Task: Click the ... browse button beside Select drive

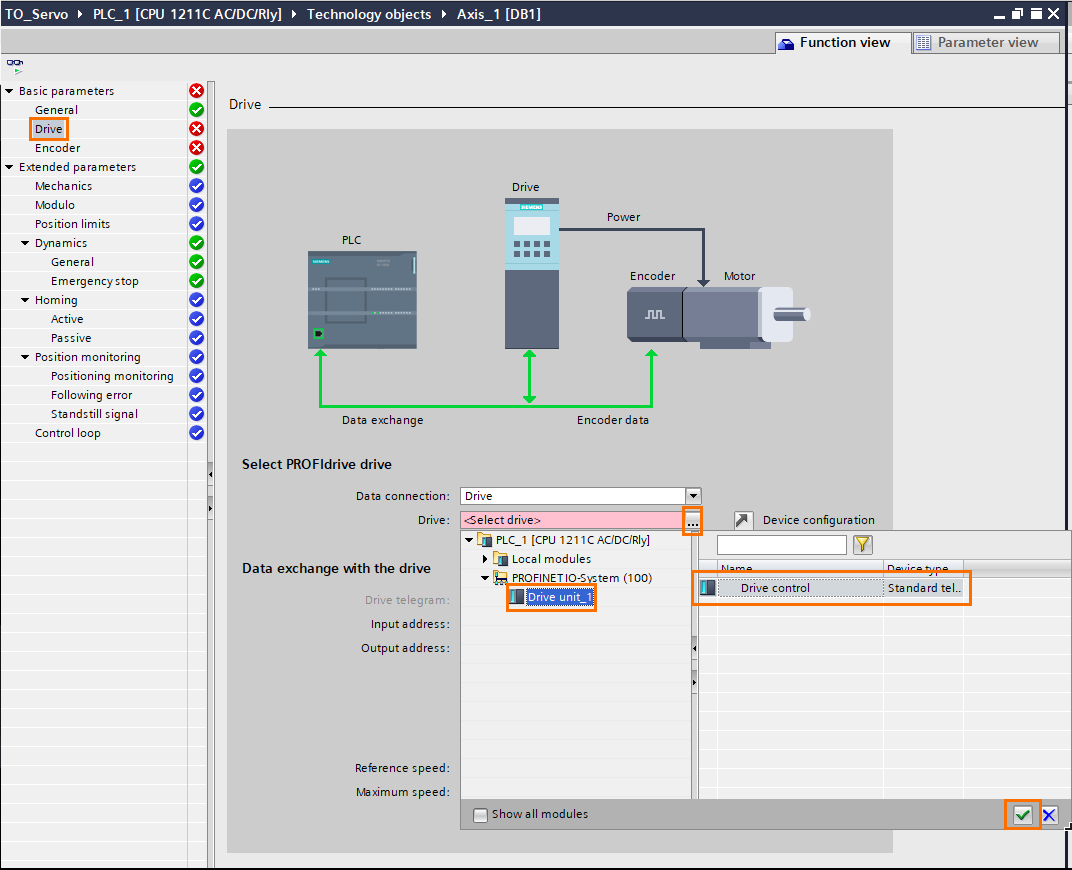Action: (x=692, y=521)
